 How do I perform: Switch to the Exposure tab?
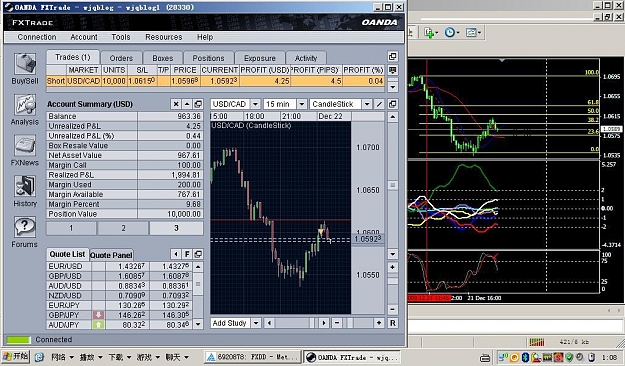[x=260, y=58]
